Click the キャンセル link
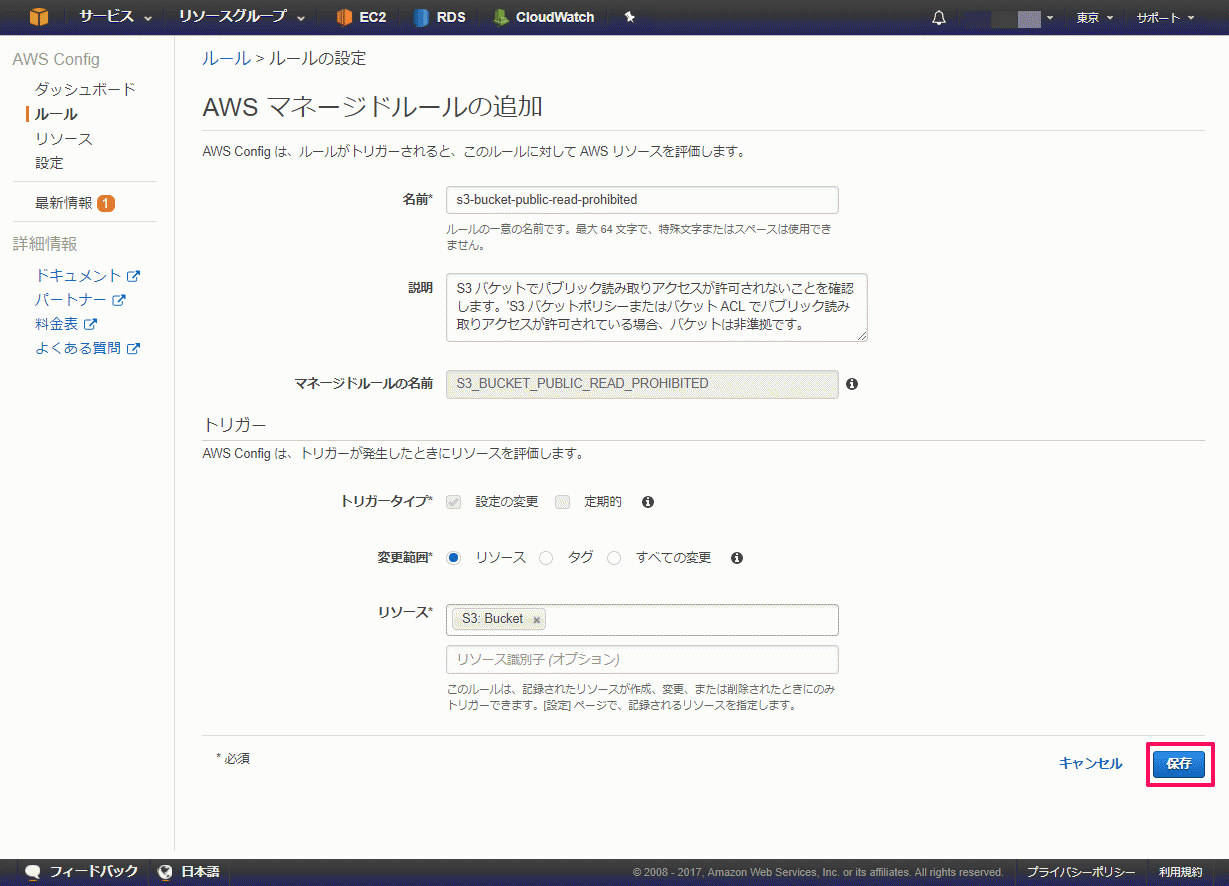This screenshot has height=886, width=1229. click(1090, 764)
